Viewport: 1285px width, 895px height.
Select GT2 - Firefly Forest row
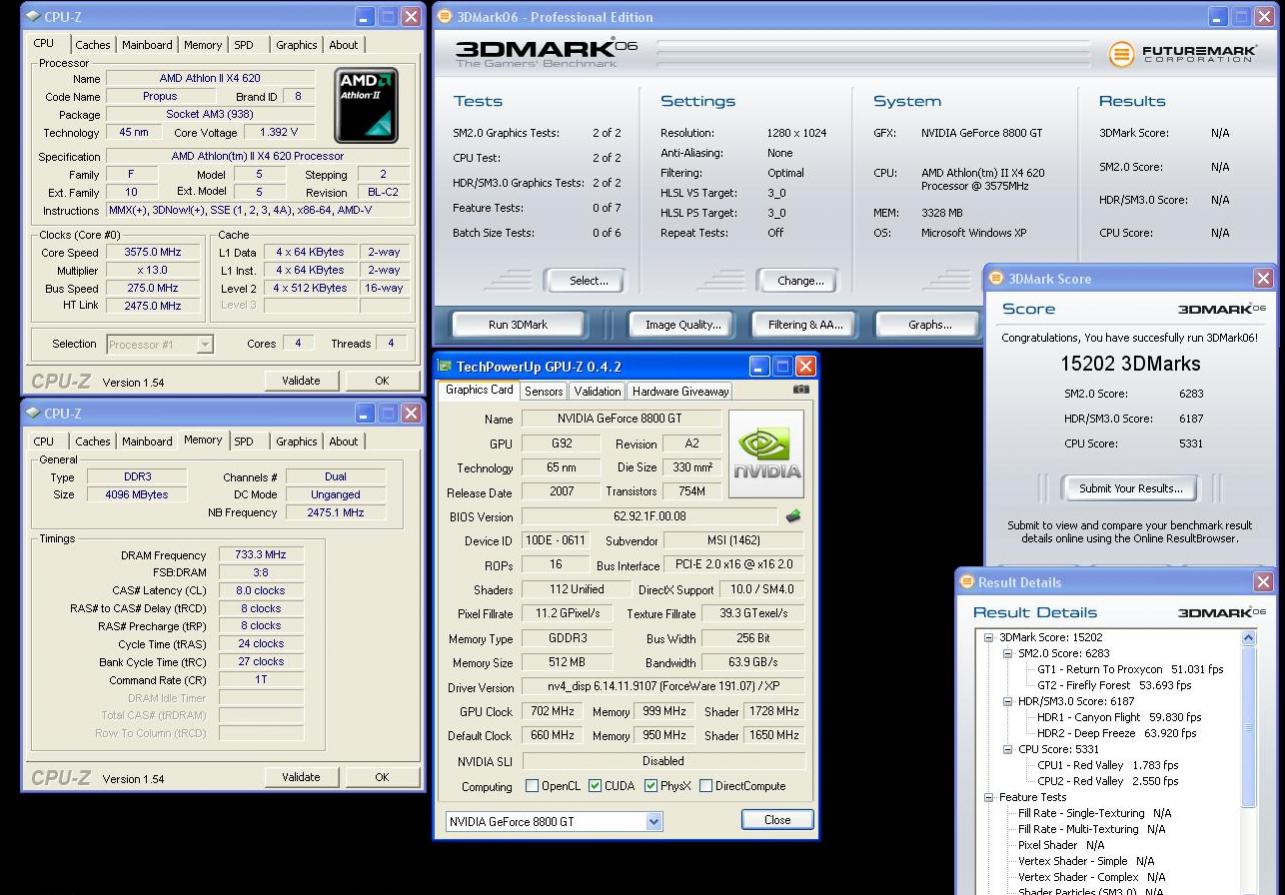pos(1114,685)
